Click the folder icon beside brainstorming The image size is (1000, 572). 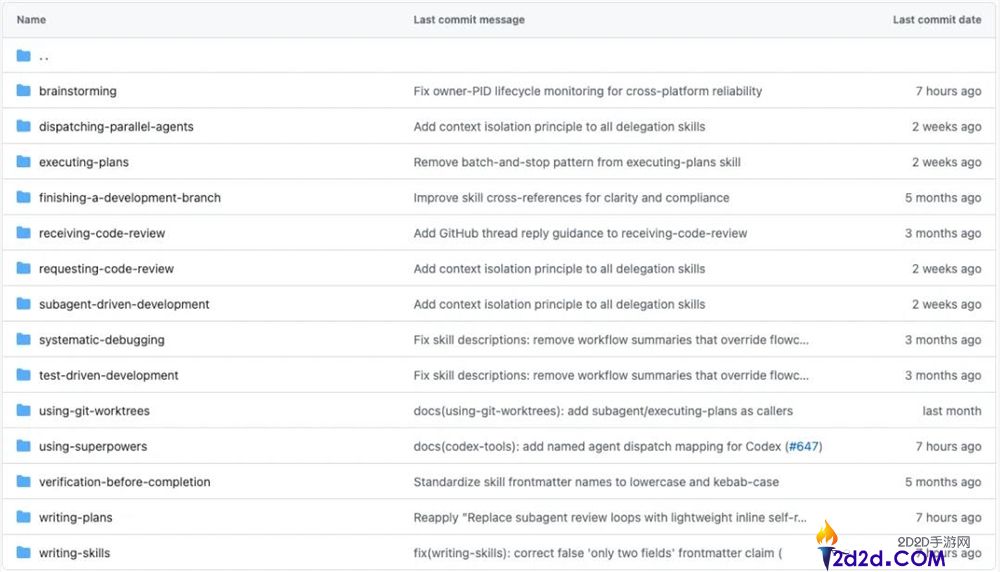tap(24, 91)
